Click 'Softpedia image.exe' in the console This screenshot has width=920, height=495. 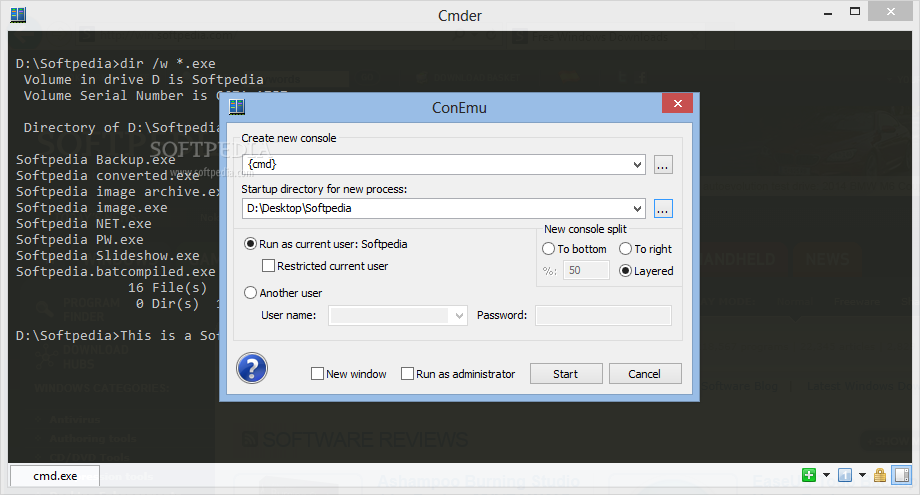(x=92, y=208)
